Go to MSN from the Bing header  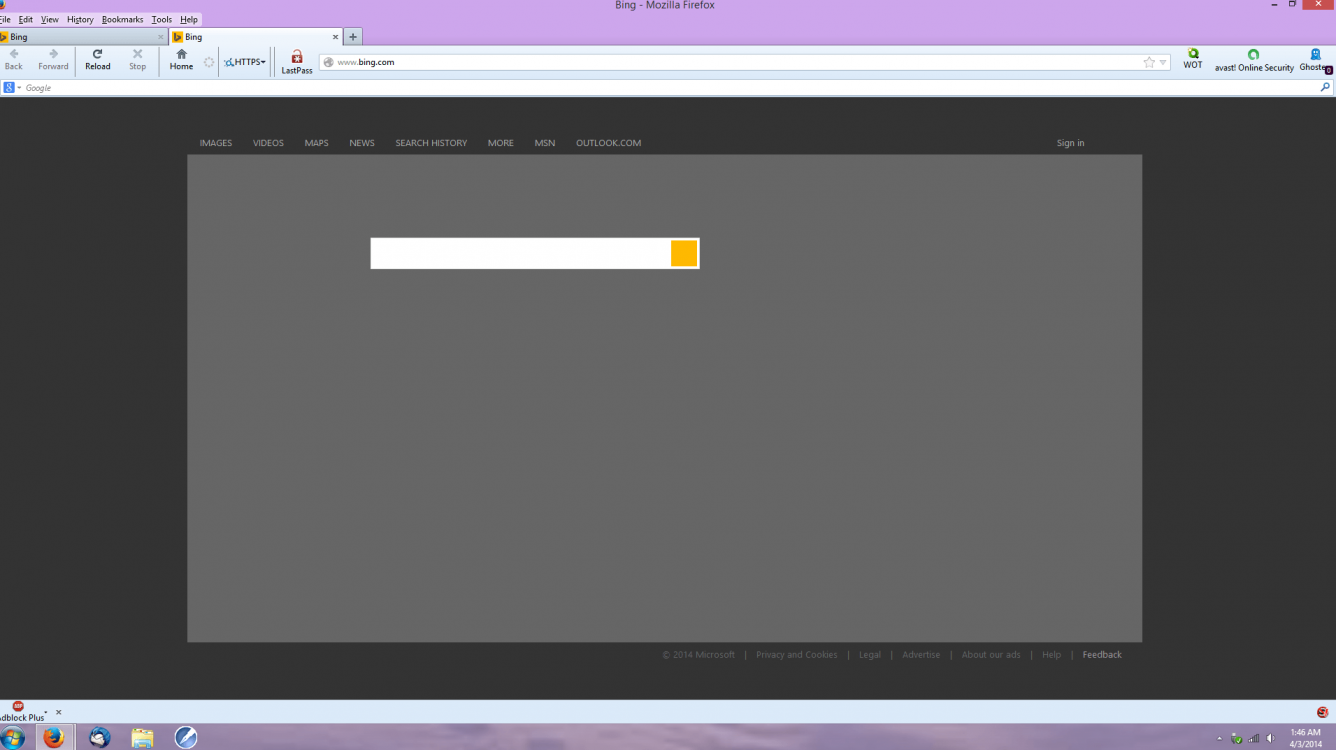click(x=545, y=143)
